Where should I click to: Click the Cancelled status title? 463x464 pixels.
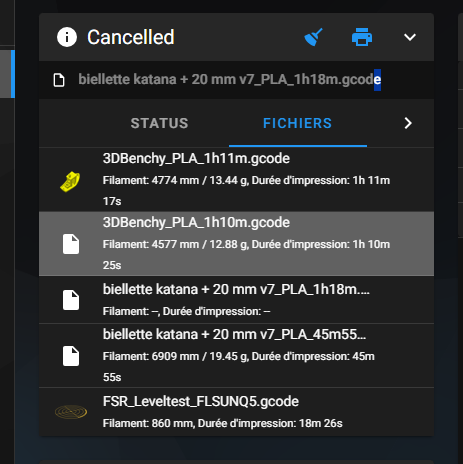tap(131, 37)
